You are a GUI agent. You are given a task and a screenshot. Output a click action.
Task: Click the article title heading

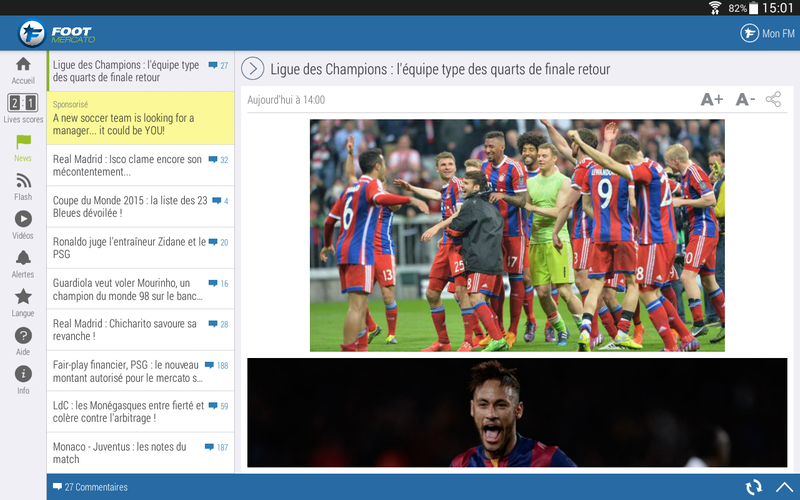[440, 69]
